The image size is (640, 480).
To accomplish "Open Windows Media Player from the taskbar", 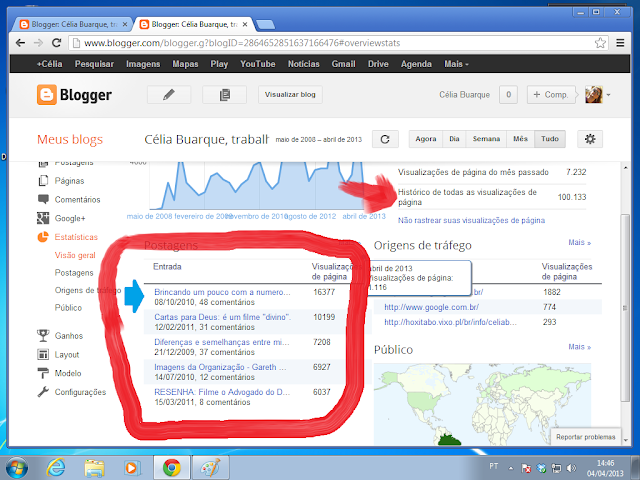I will (133, 468).
